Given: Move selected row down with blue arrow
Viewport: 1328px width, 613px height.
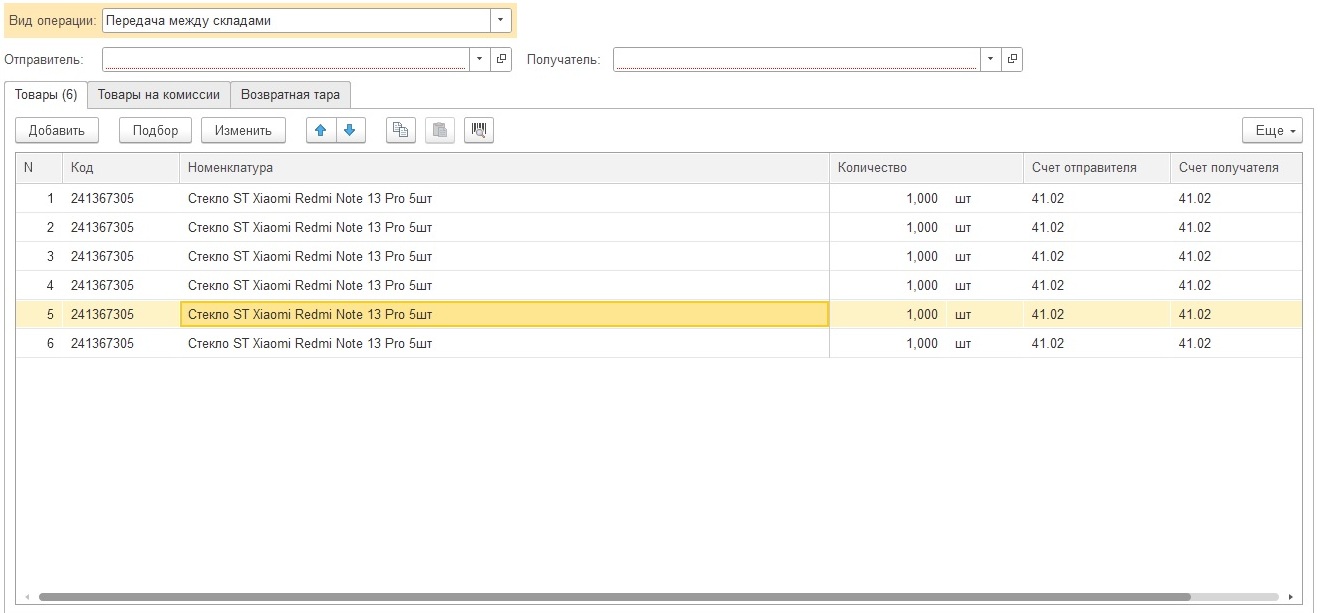Looking at the screenshot, I should (351, 130).
